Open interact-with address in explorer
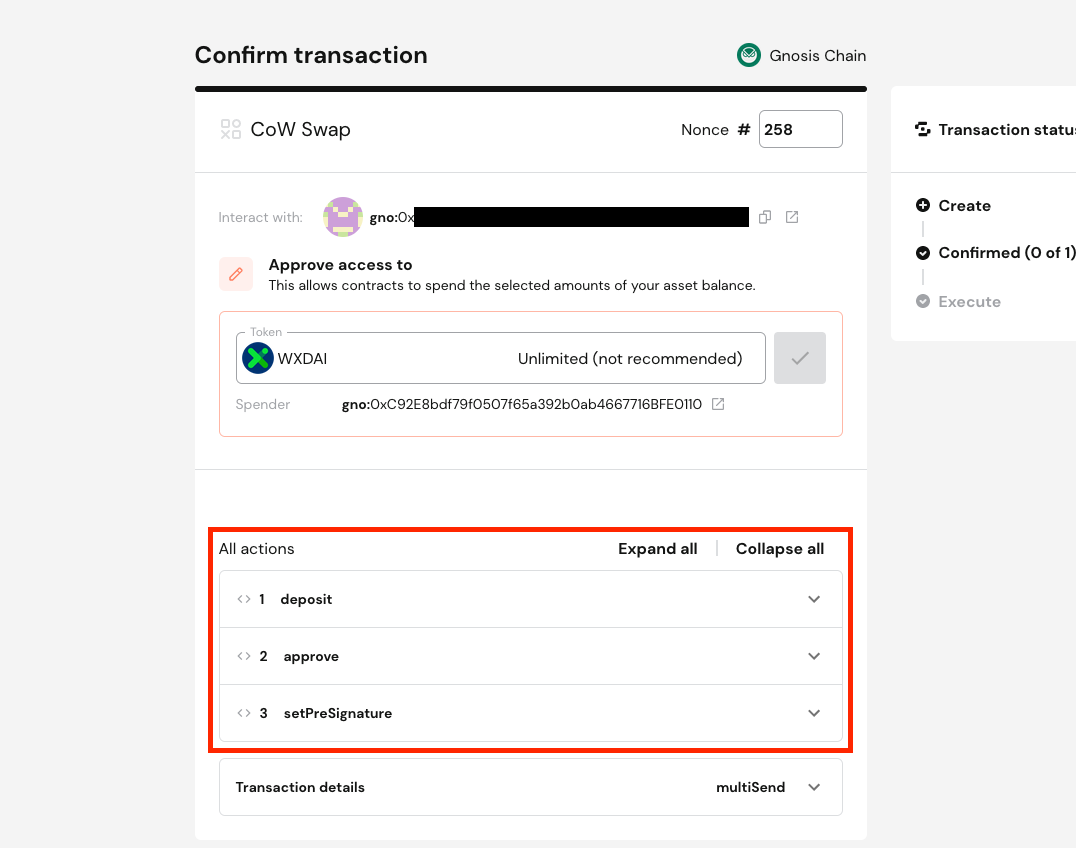This screenshot has height=848, width=1076. pos(792,217)
